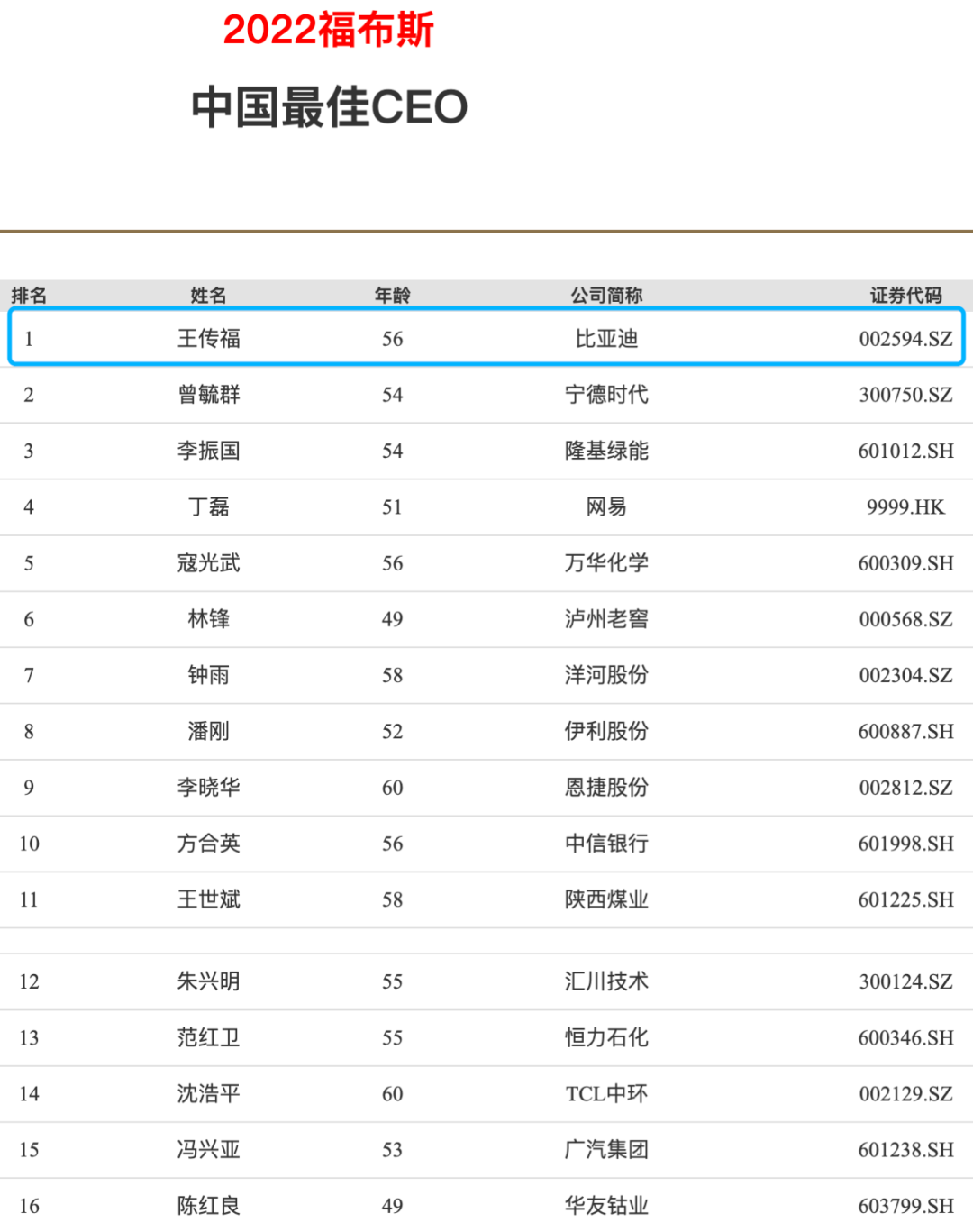973x1232 pixels.
Task: Select the name 朱兴明
Action: click(208, 981)
